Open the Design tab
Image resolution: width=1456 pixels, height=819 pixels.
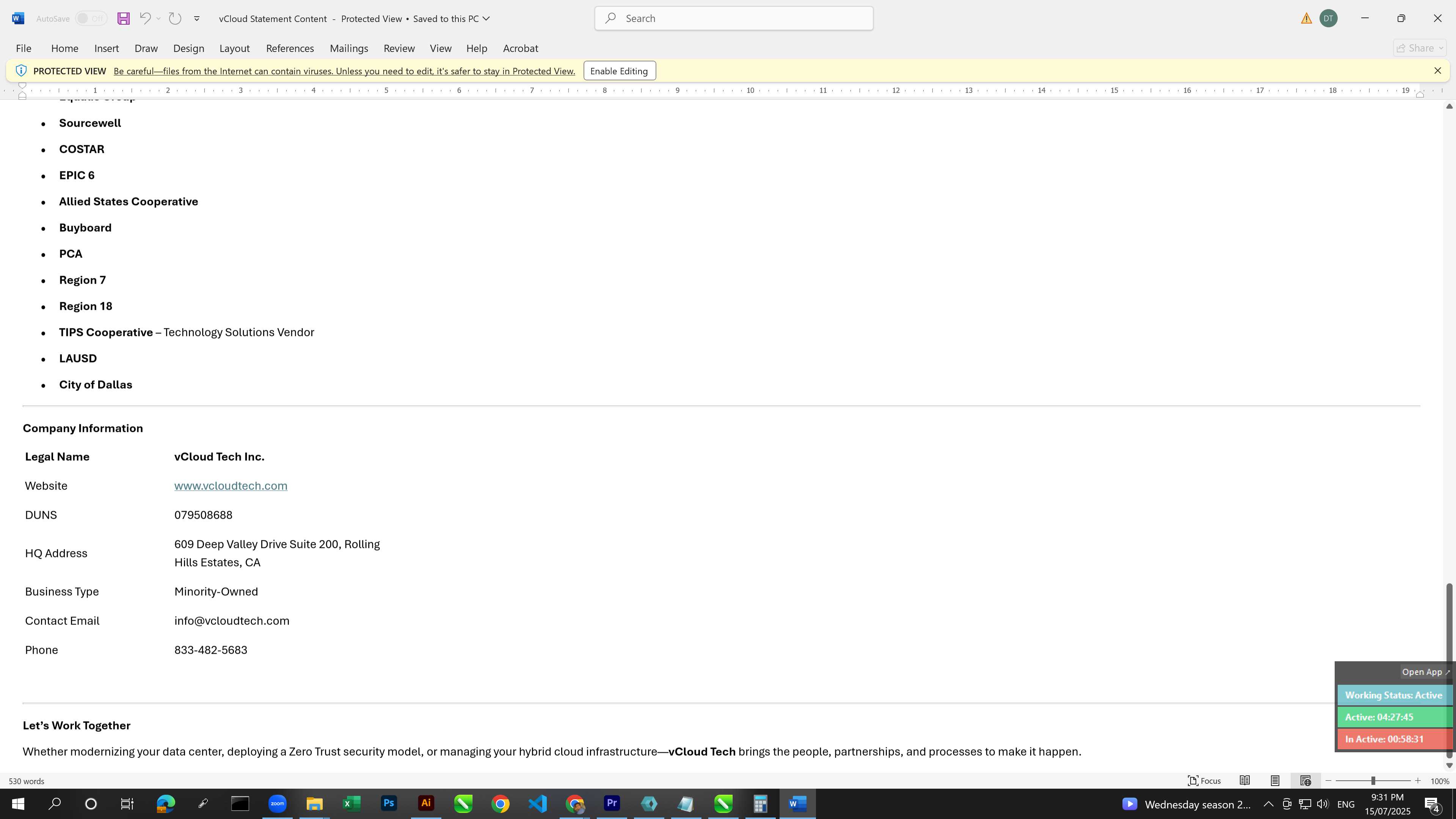click(188, 49)
